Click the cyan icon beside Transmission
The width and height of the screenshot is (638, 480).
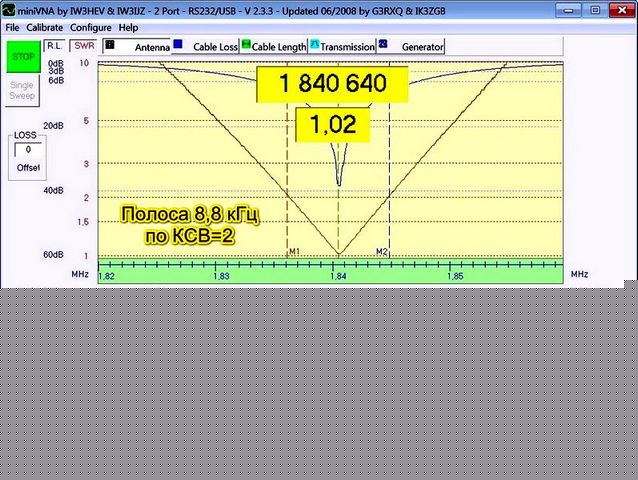pyautogui.click(x=313, y=45)
